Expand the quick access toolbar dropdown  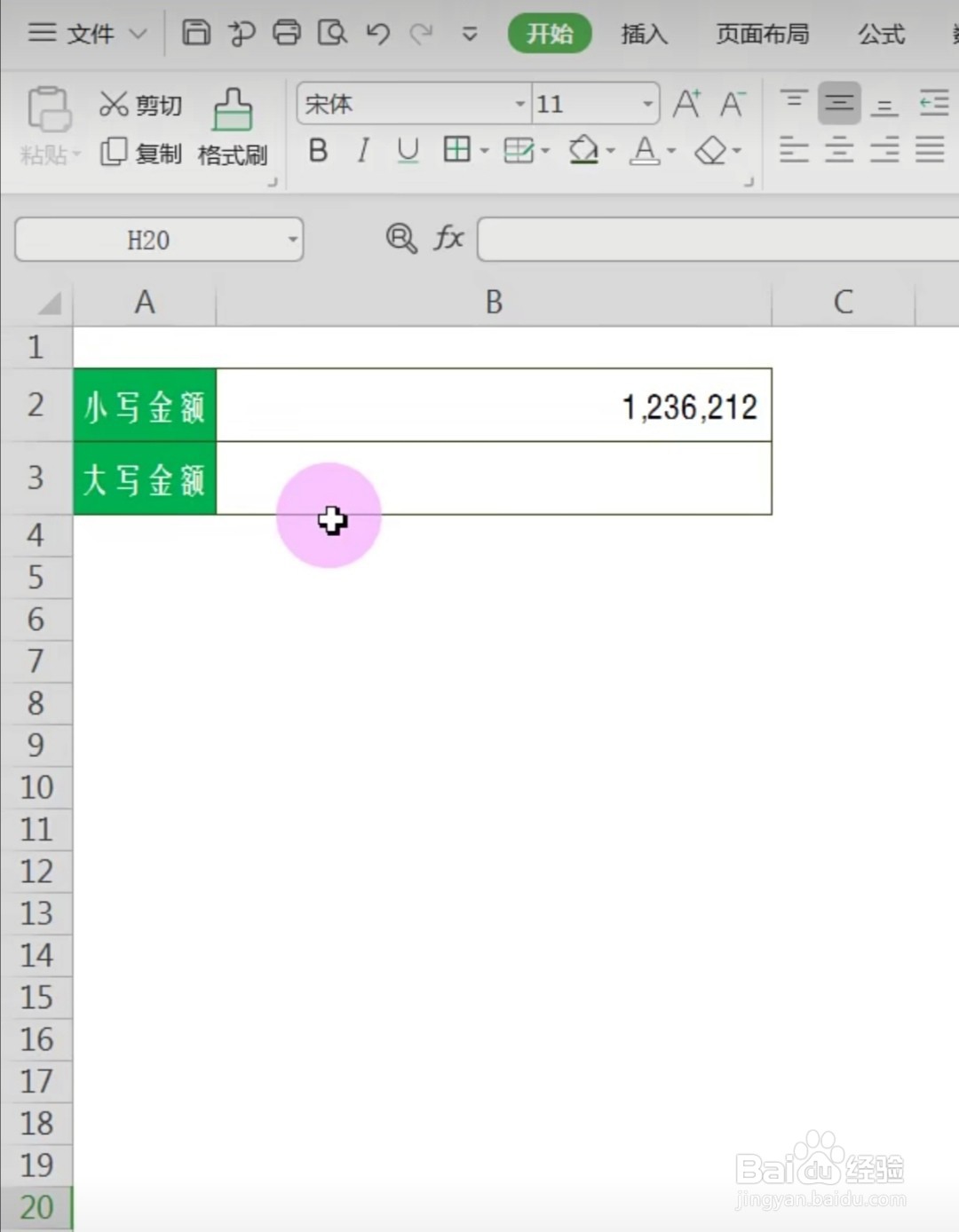(x=470, y=35)
